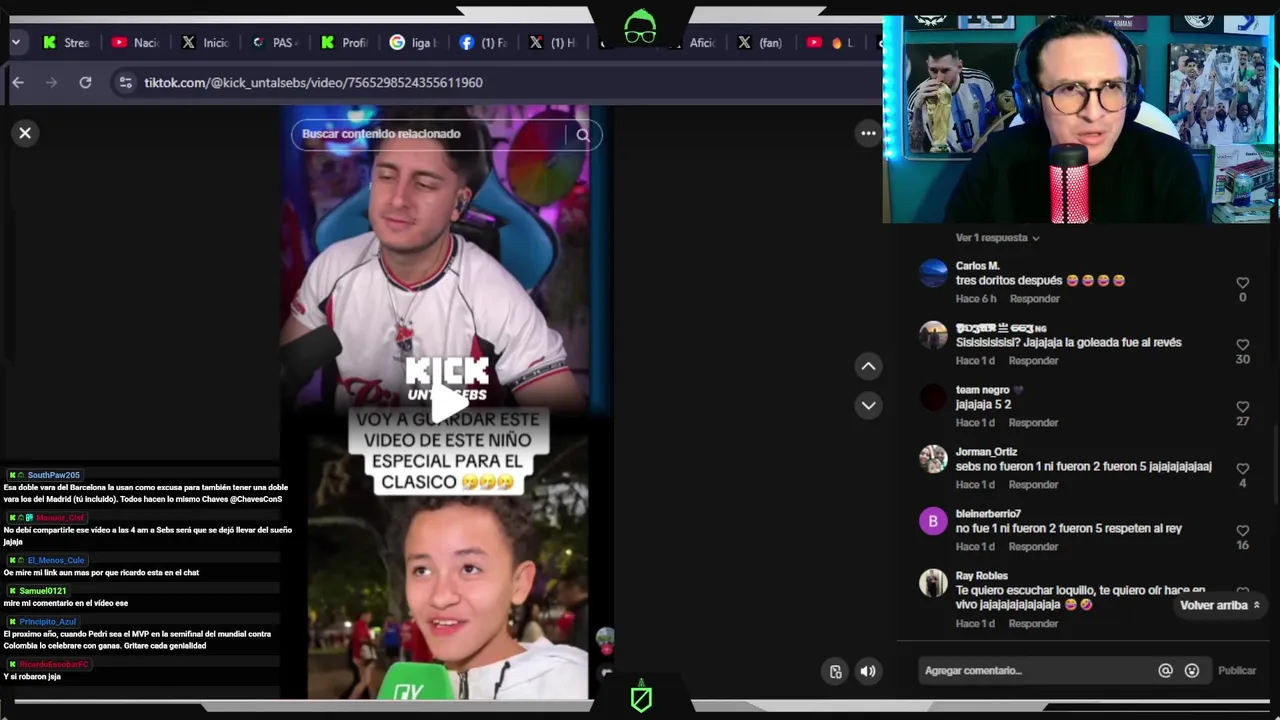Image resolution: width=1280 pixels, height=720 pixels.
Task: Open the three-dots more options menu
Action: coord(868,133)
